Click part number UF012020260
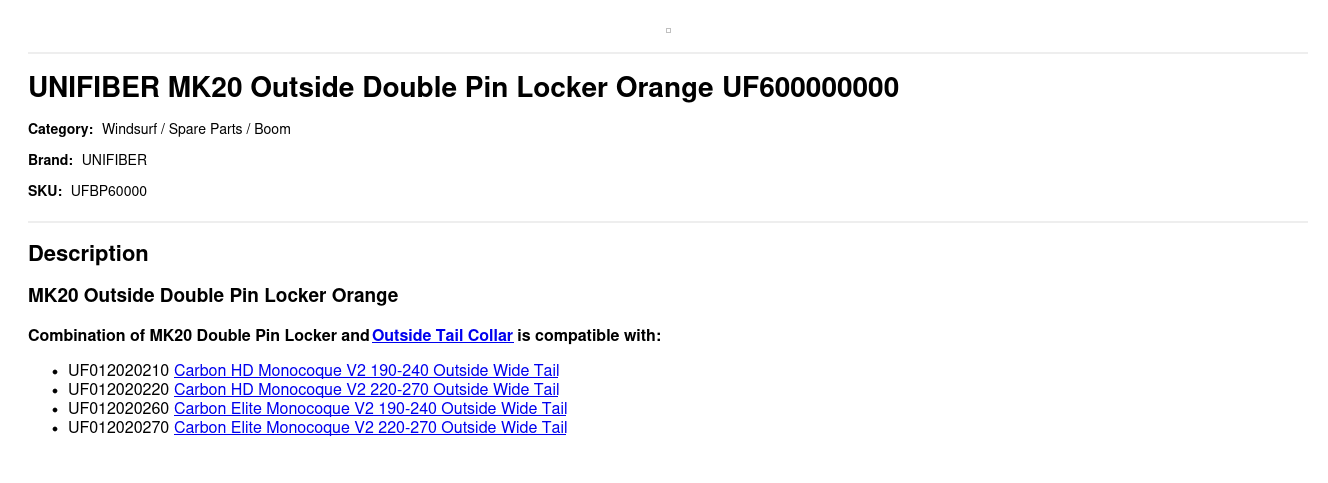Screen dimensions: 1328x483 click(119, 409)
